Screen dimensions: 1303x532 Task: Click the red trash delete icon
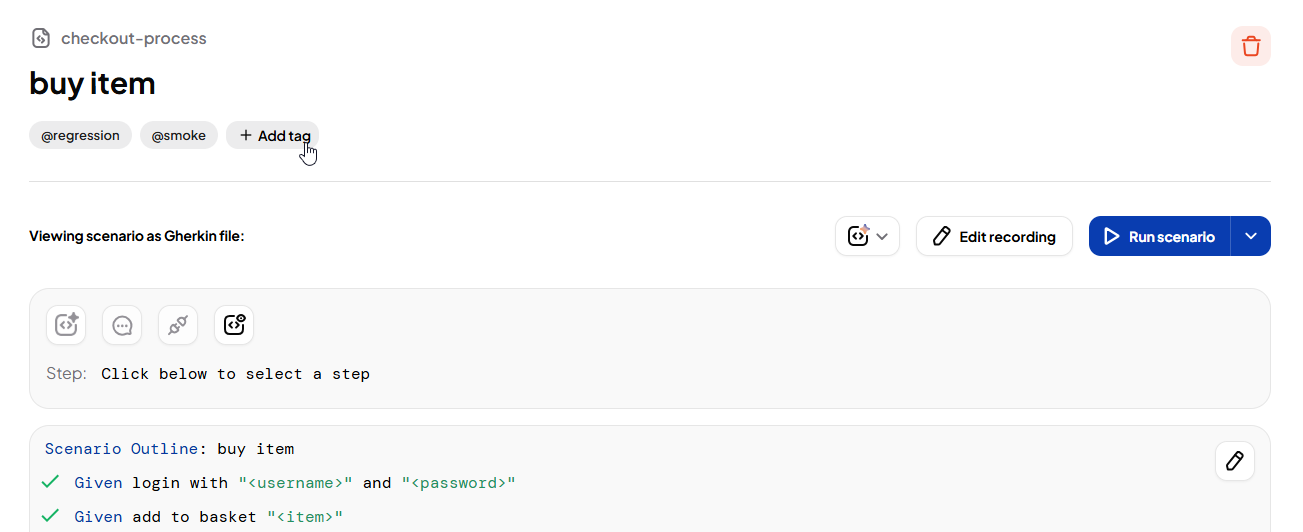click(x=1250, y=46)
